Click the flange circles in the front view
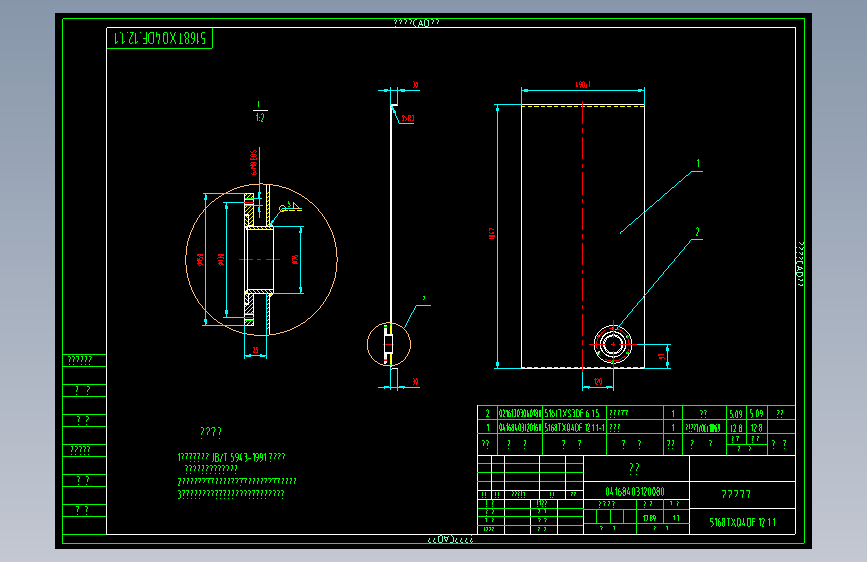Screen dimensions: 867x562 [613, 344]
